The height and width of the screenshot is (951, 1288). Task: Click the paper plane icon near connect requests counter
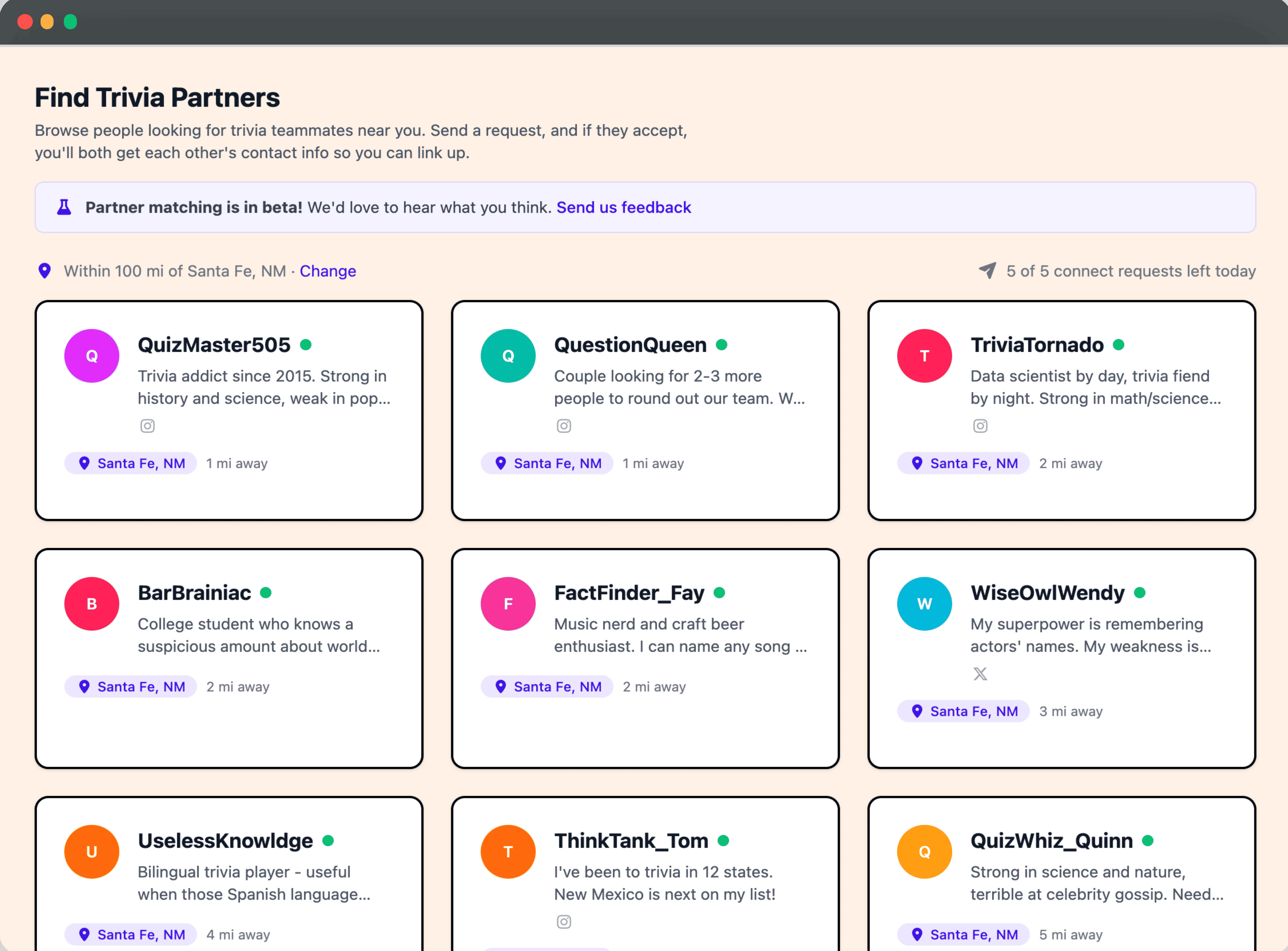click(x=986, y=271)
